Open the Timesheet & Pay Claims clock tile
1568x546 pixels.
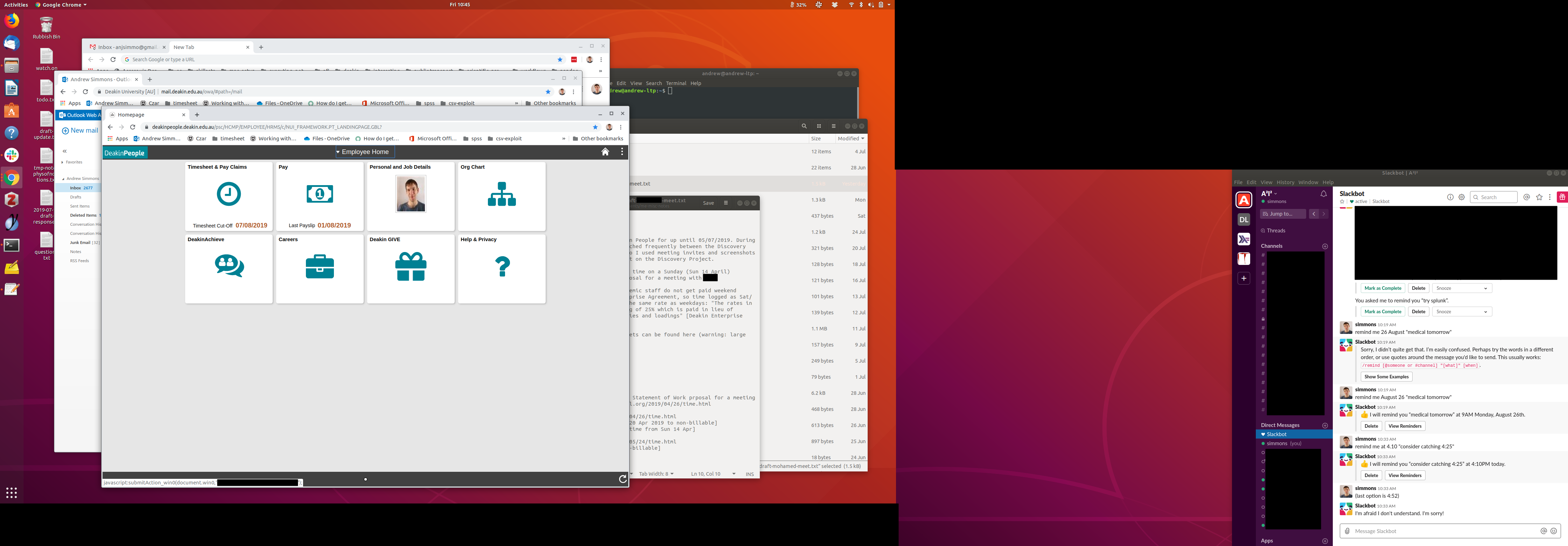(x=228, y=194)
